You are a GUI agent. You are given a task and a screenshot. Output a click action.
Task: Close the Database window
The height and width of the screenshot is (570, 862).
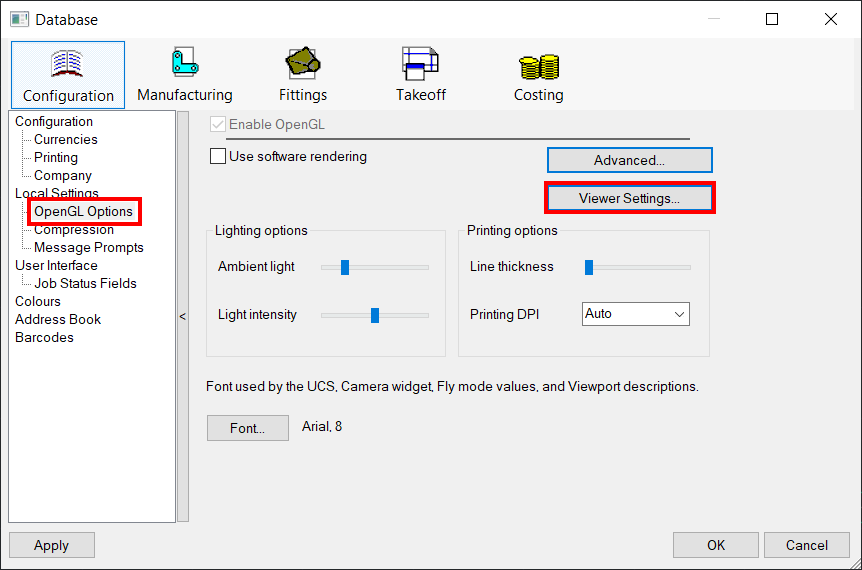(x=831, y=19)
